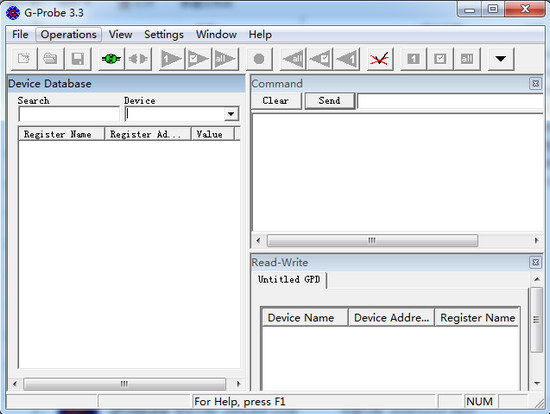Click the Register Ad... column header

click(148, 134)
